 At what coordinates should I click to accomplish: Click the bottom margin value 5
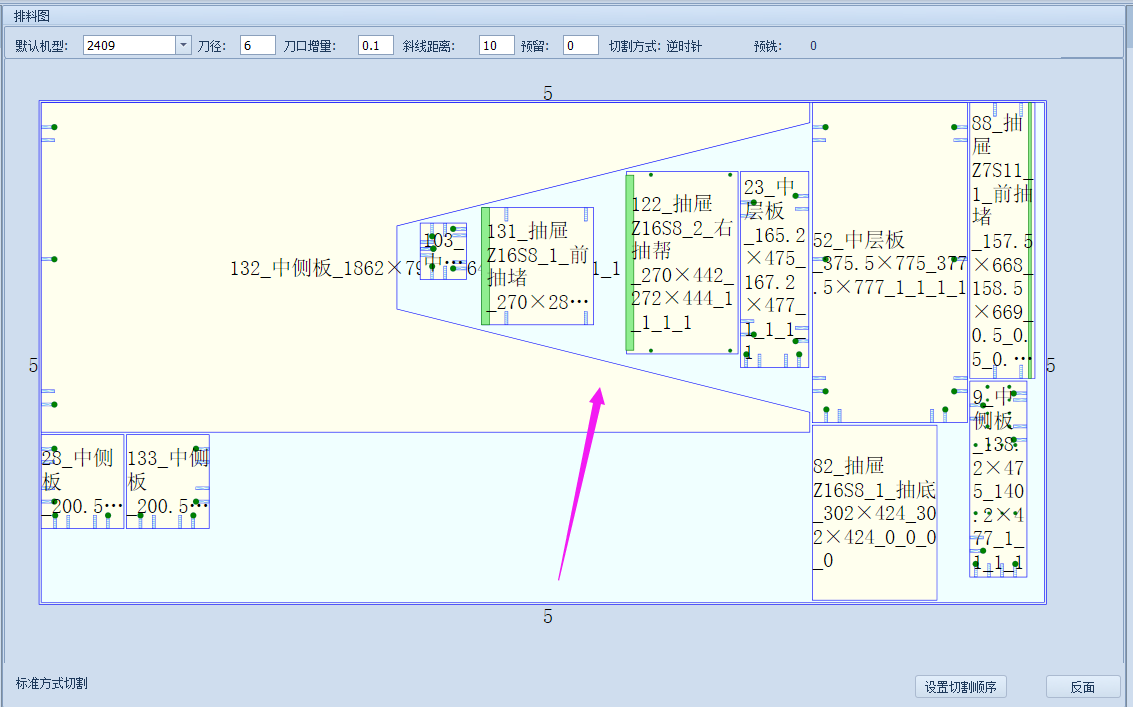(x=548, y=617)
